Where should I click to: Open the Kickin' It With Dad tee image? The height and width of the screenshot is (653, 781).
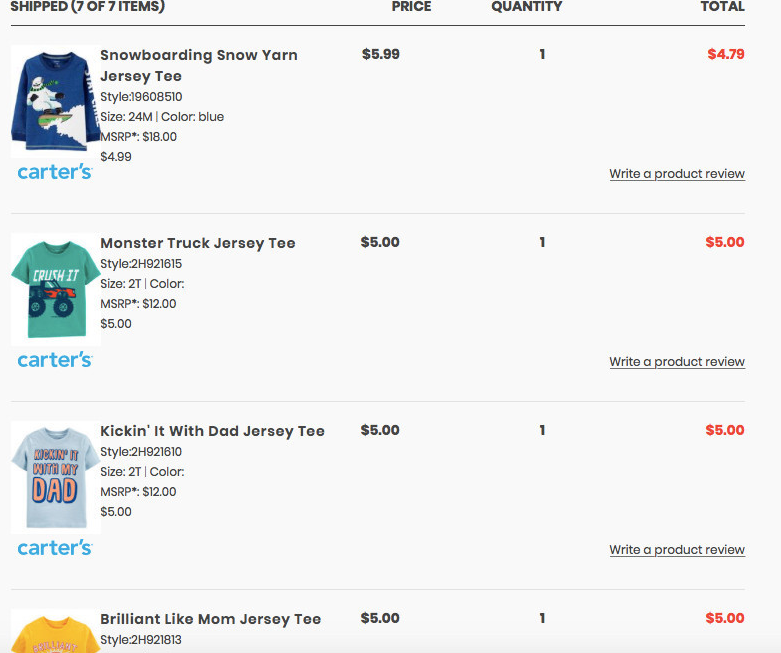point(55,477)
